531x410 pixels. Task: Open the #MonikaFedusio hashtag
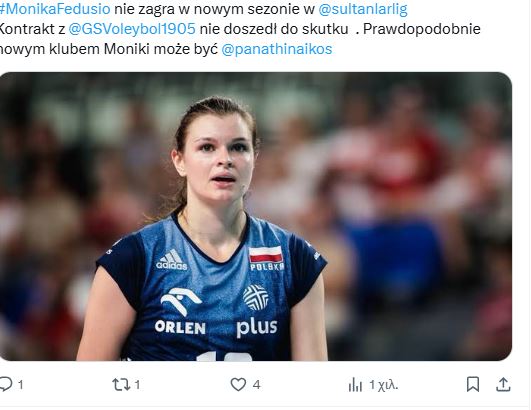55,9
